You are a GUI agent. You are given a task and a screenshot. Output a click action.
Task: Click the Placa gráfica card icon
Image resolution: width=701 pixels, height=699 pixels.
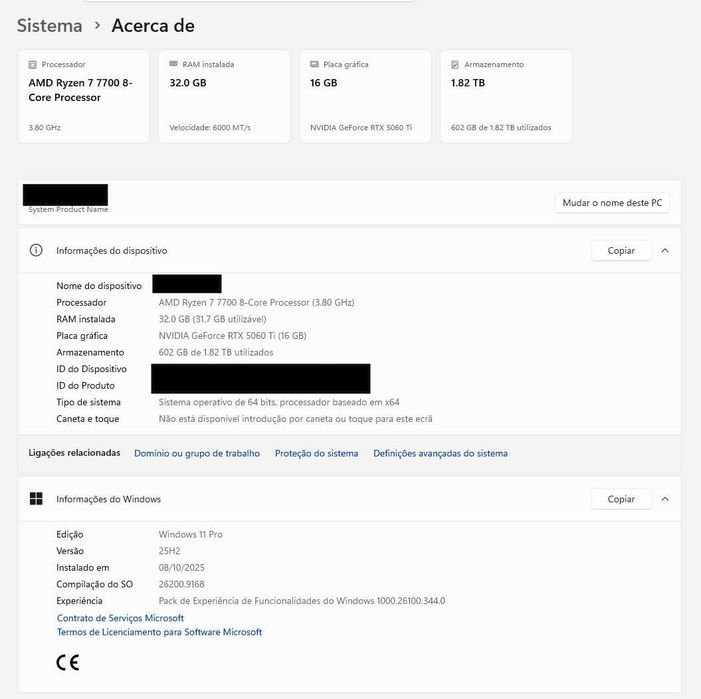pos(315,64)
